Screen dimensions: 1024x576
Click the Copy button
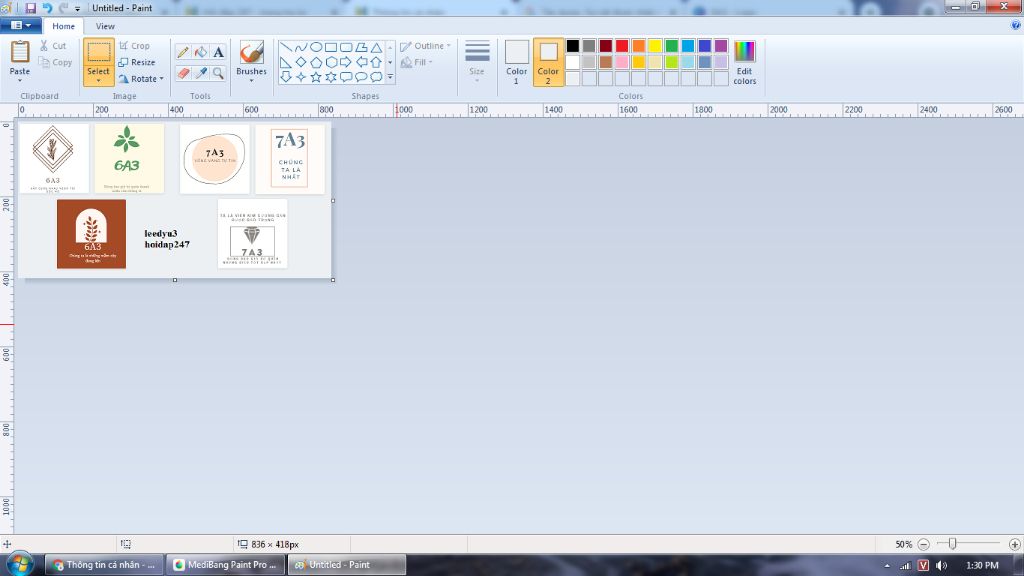pos(56,62)
